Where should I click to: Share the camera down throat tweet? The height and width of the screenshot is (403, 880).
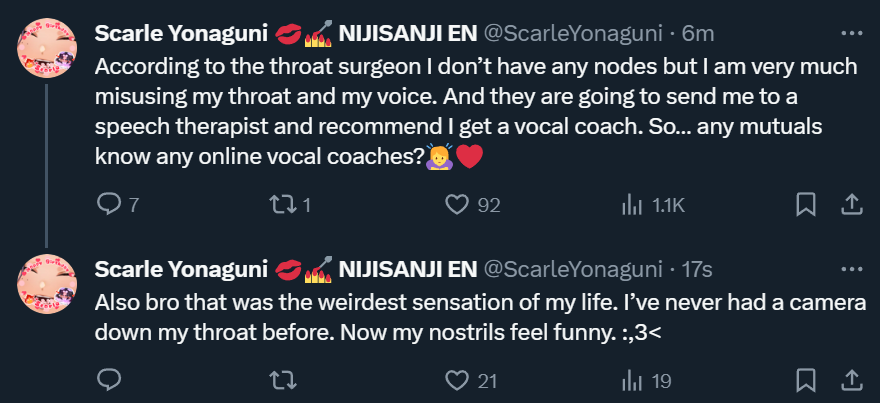pos(851,380)
